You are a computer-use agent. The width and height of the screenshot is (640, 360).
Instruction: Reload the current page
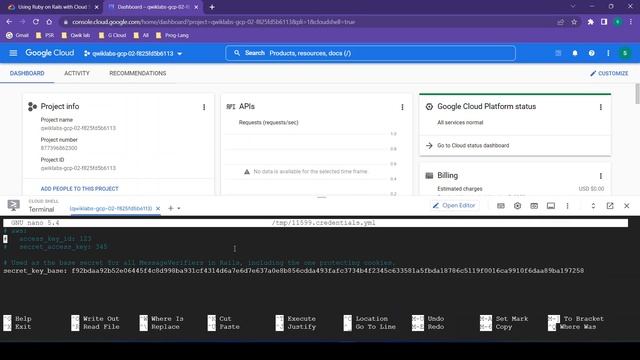[36, 22]
